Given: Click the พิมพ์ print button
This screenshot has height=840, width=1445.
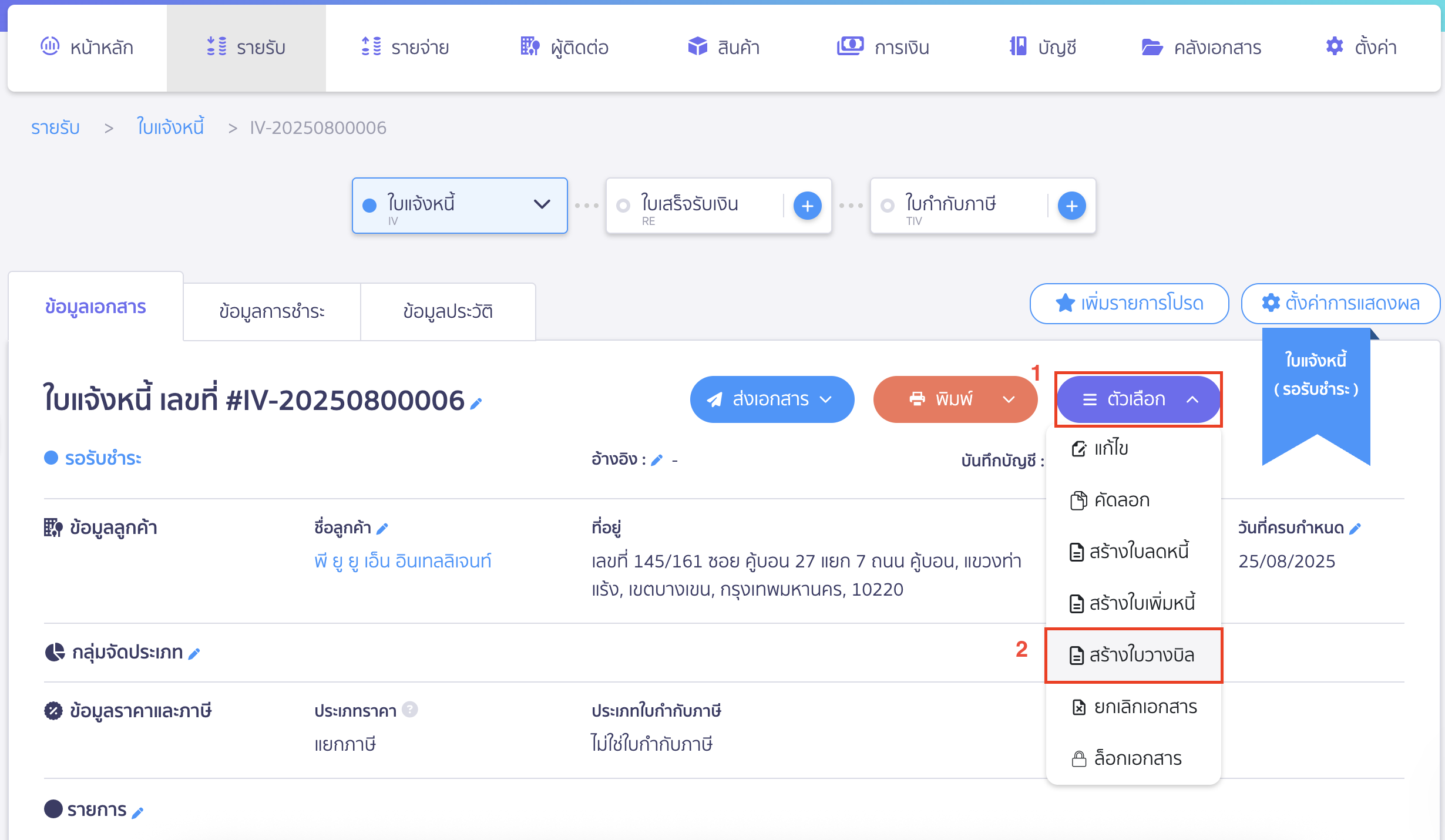Looking at the screenshot, I should tap(941, 399).
